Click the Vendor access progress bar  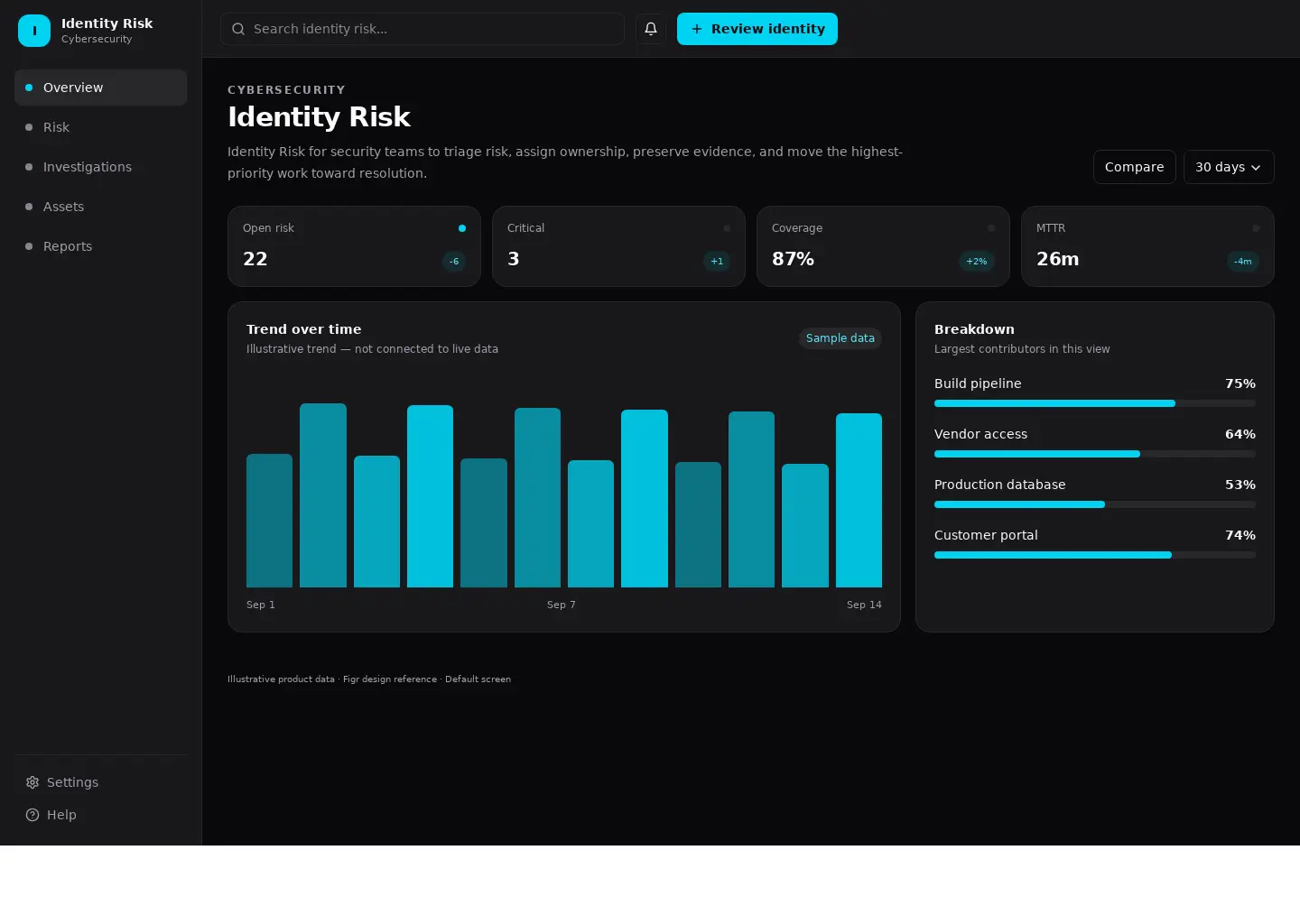tap(1095, 454)
